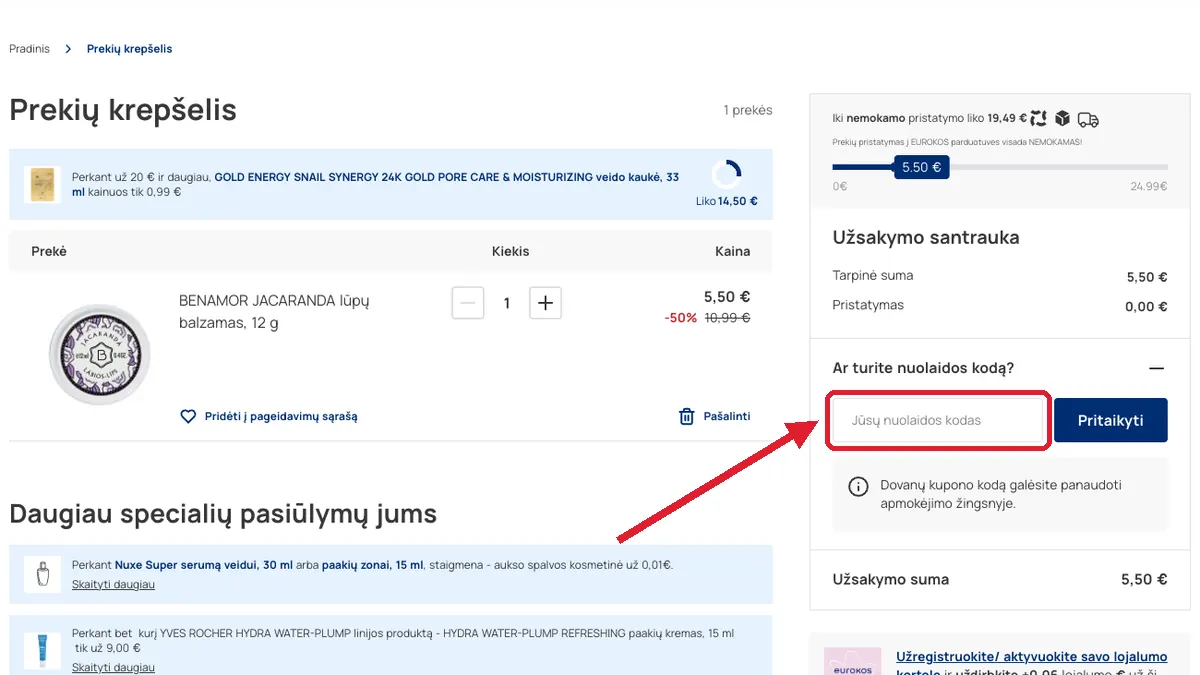The width and height of the screenshot is (1200, 675).
Task: Click the Nuxe serum bottle thumbnail
Action: (42, 574)
